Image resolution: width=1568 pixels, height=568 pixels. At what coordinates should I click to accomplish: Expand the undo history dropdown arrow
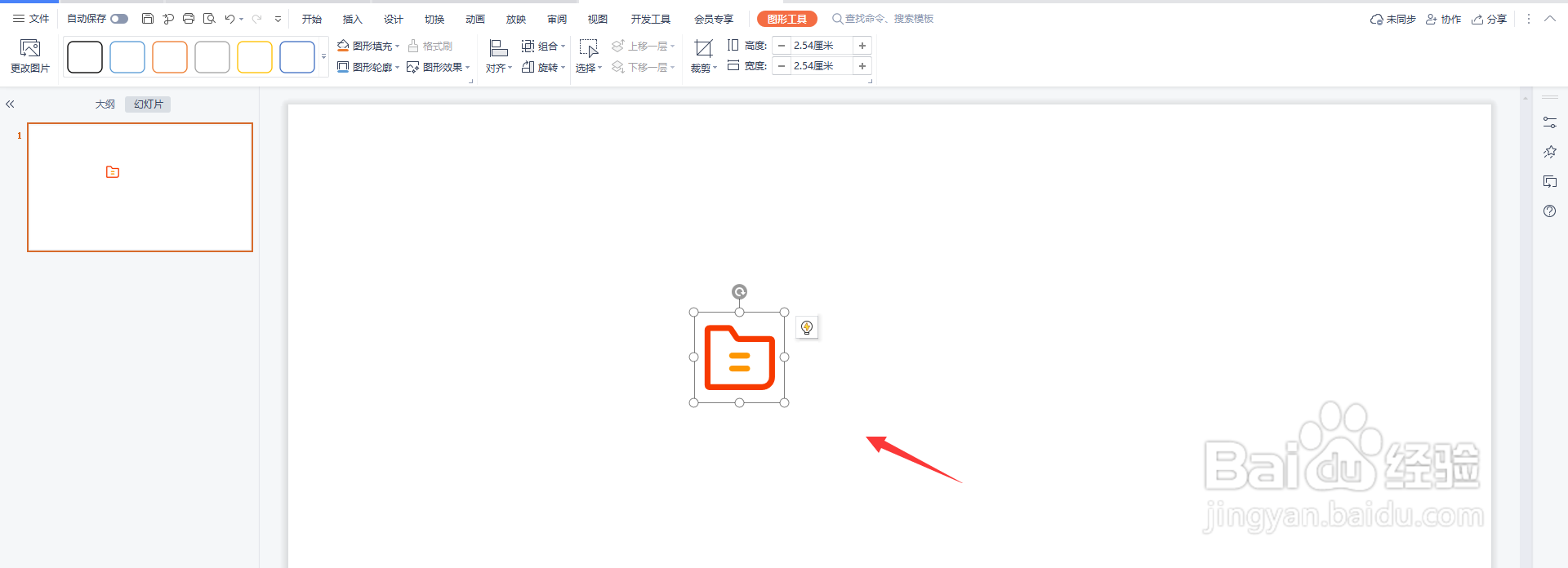pos(242,19)
